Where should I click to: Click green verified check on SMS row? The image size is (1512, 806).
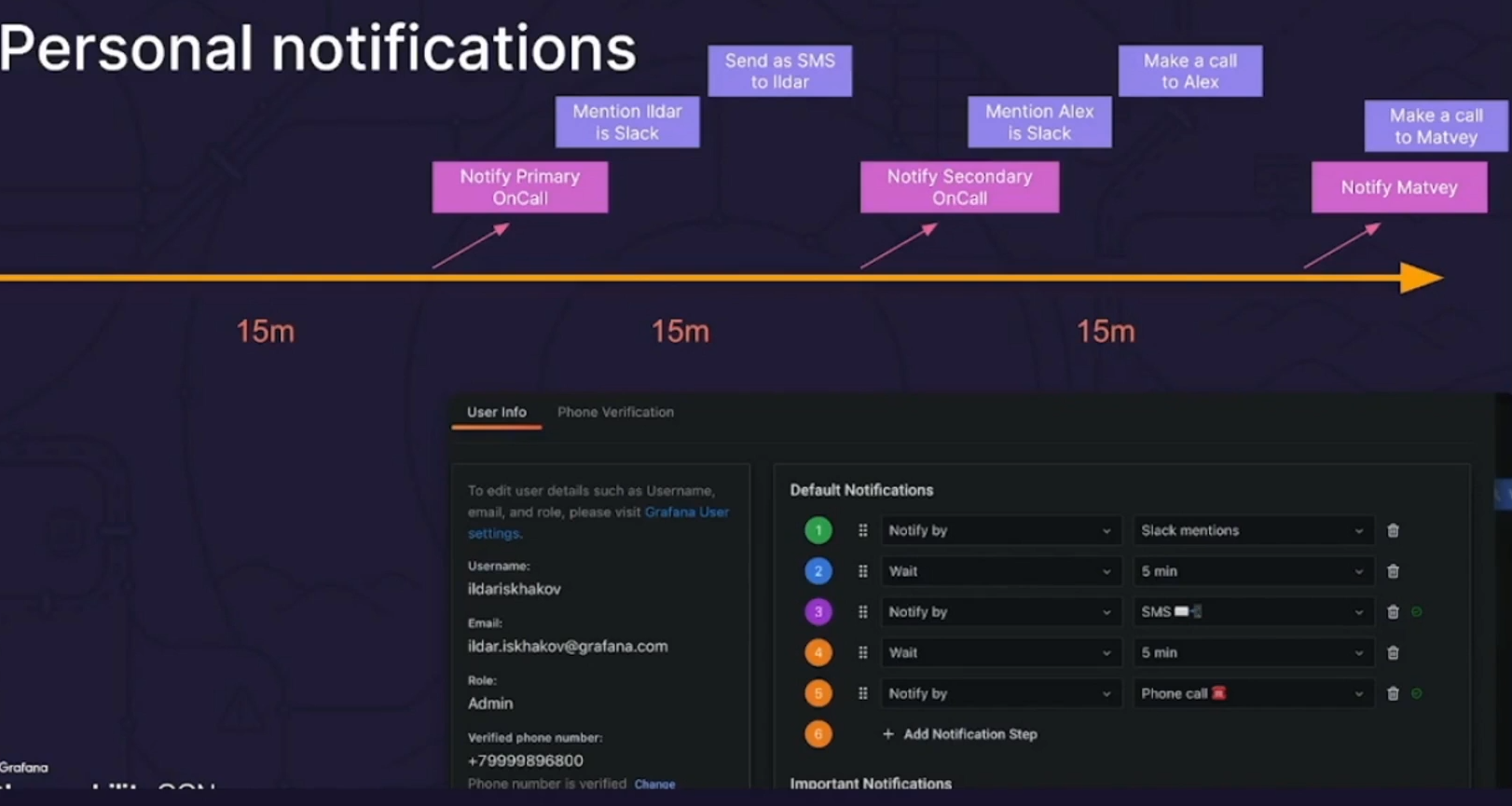(1417, 612)
